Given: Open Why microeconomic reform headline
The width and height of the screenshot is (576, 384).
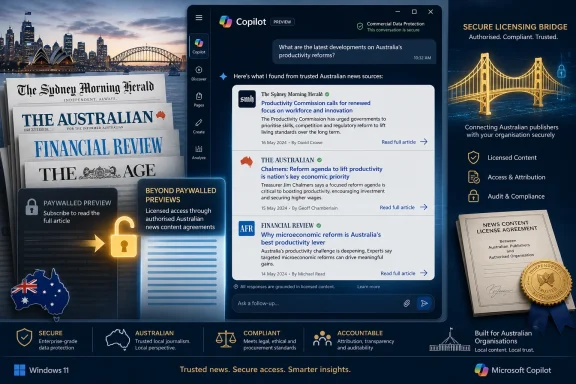Looking at the screenshot, I should [321, 238].
